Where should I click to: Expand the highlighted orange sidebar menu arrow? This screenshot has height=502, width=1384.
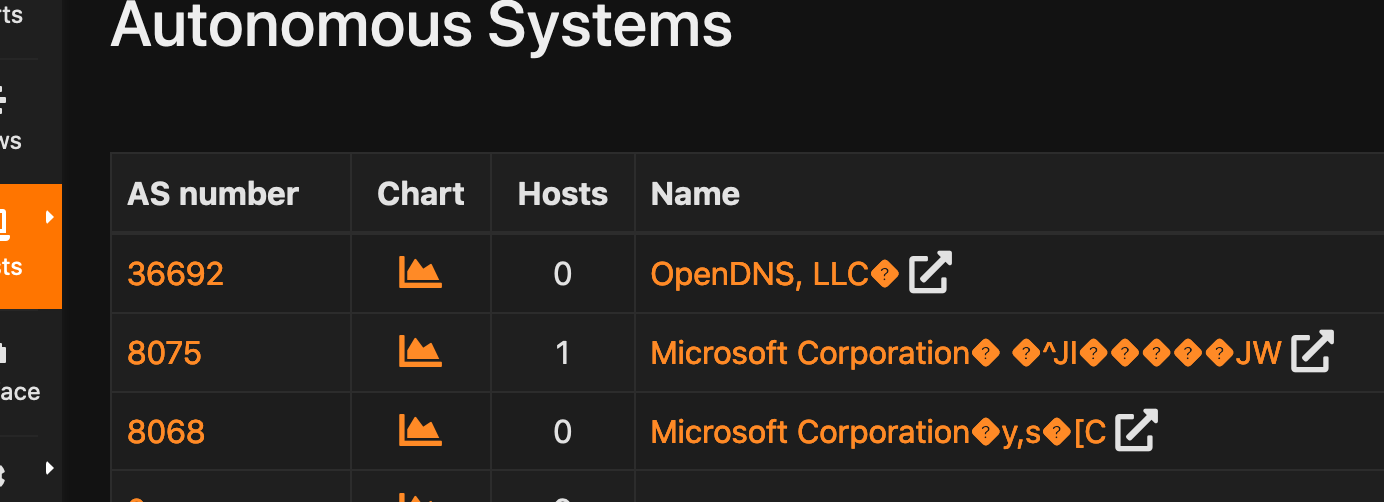point(50,217)
